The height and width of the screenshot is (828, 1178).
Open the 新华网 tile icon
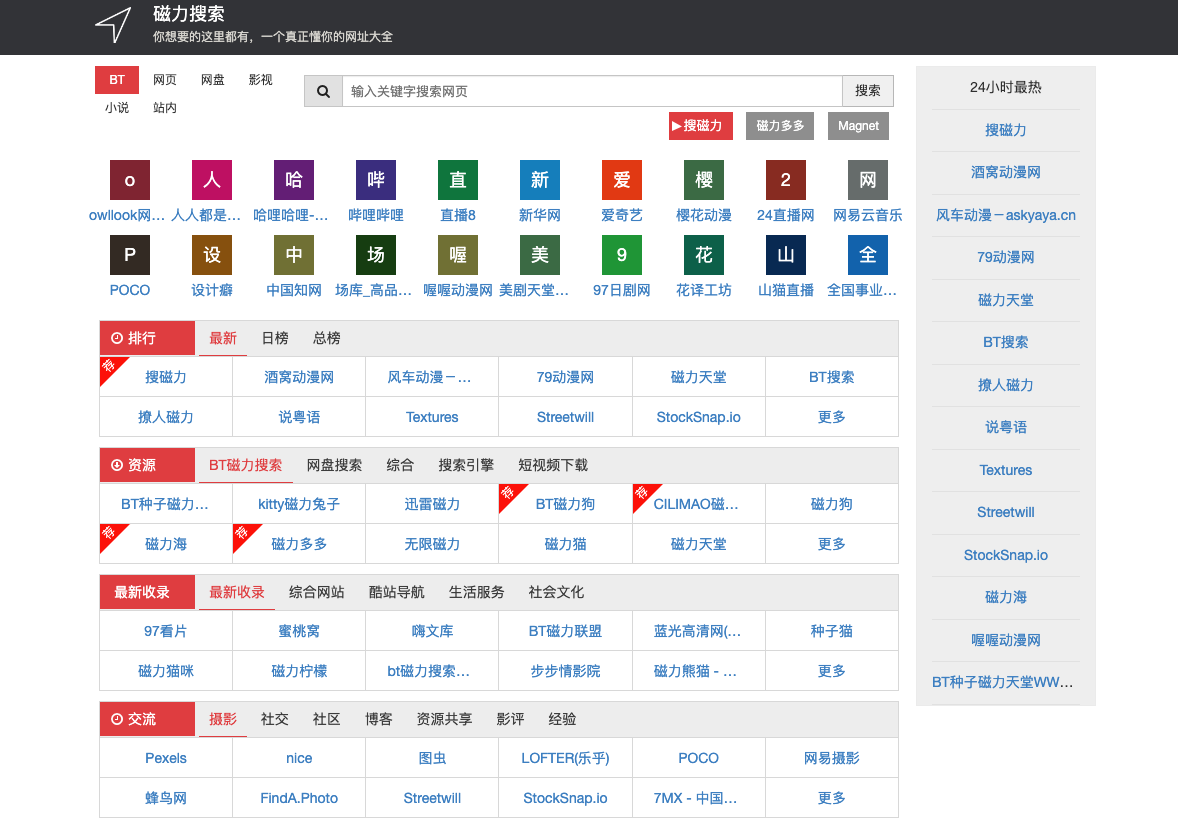(539, 180)
